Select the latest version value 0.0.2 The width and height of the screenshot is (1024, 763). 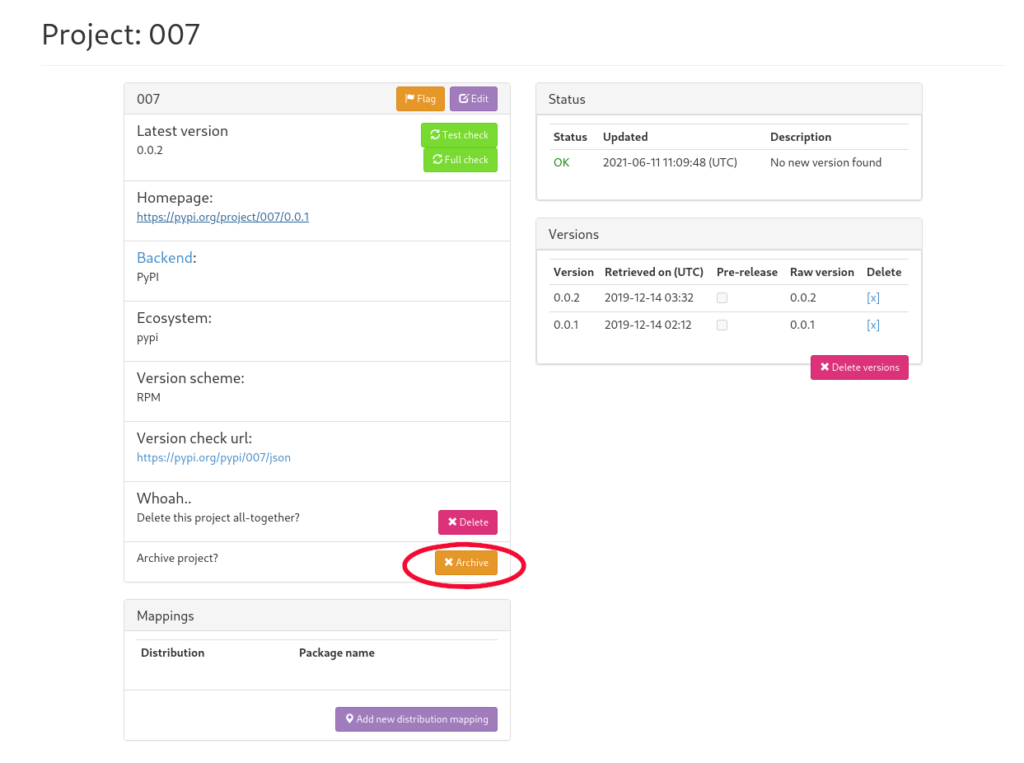tap(150, 150)
